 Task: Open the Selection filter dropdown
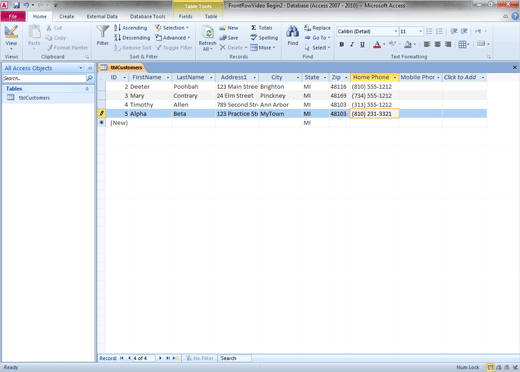(x=172, y=28)
